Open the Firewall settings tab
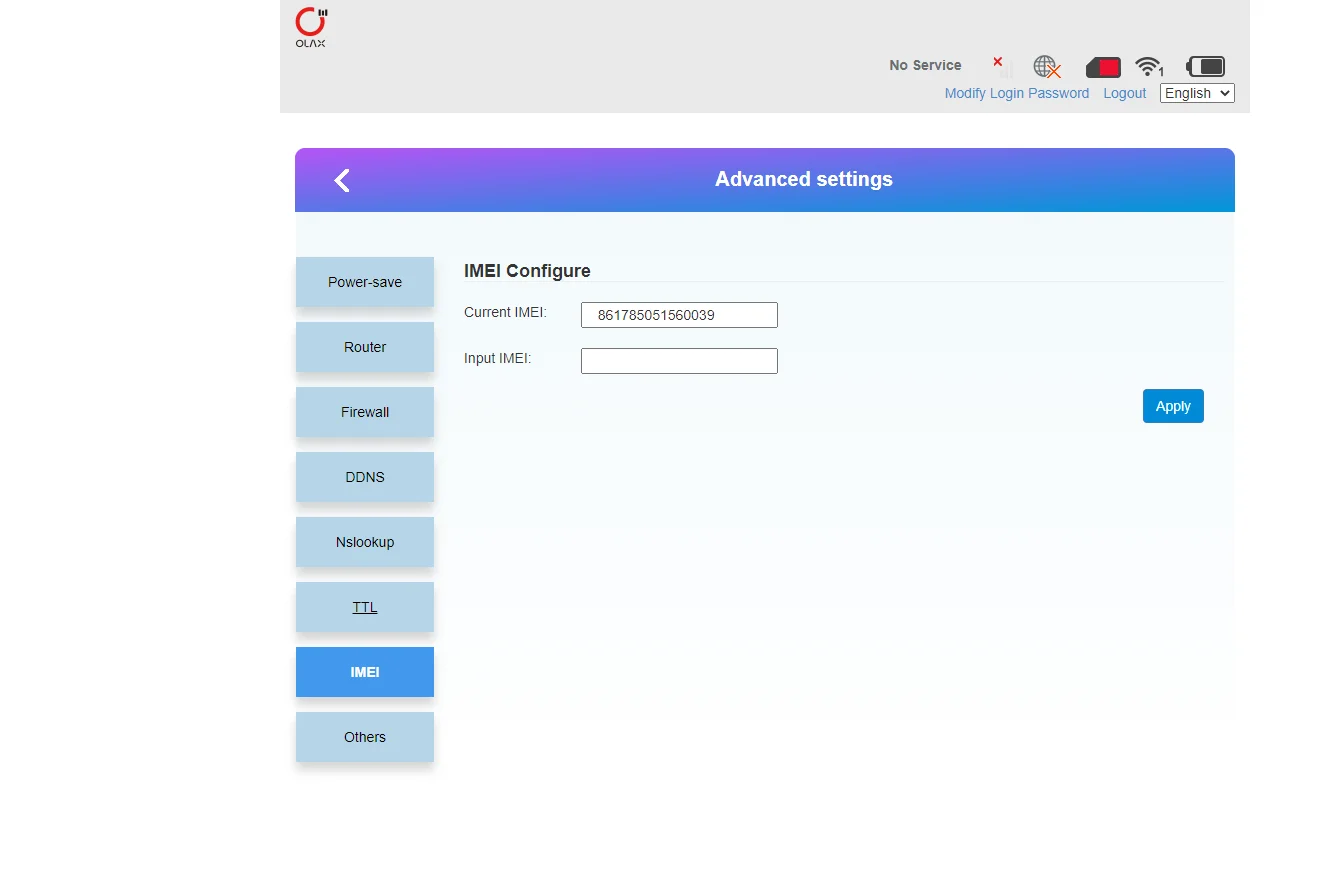The height and width of the screenshot is (872, 1332). pos(365,412)
